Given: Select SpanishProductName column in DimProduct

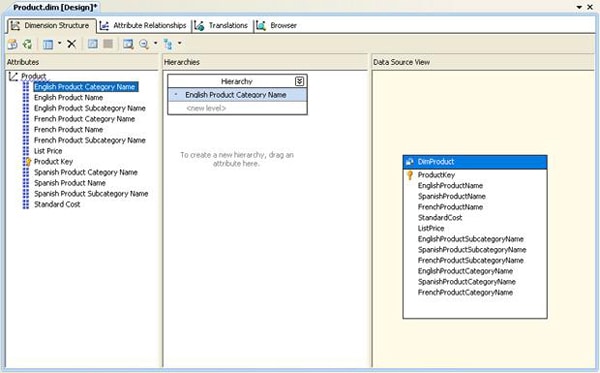Looking at the screenshot, I should (x=452, y=197).
